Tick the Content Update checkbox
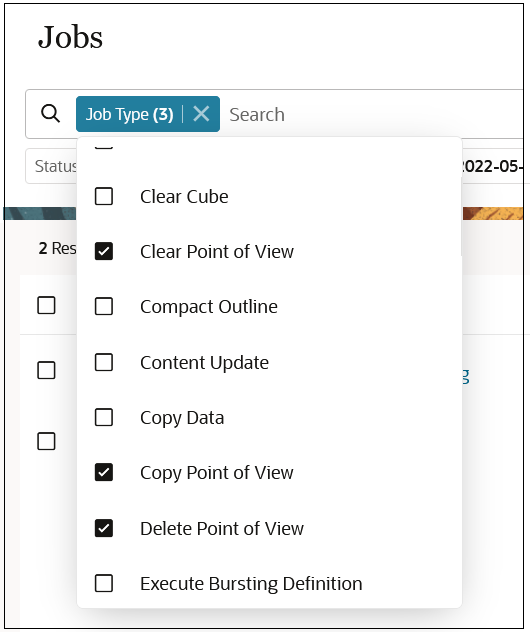 pos(104,362)
